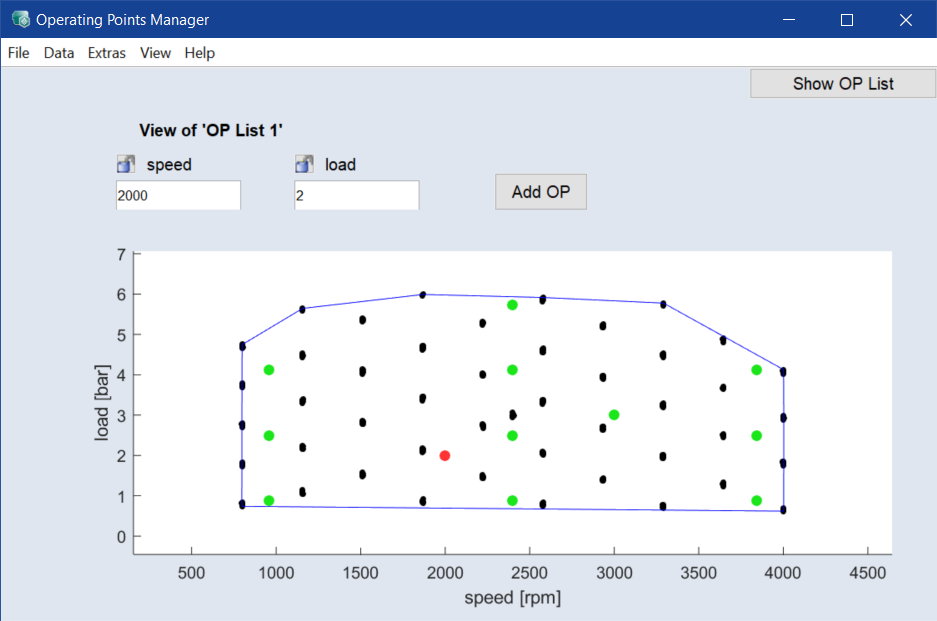Click the lock icon beside load
The height and width of the screenshot is (621, 937).
click(304, 165)
